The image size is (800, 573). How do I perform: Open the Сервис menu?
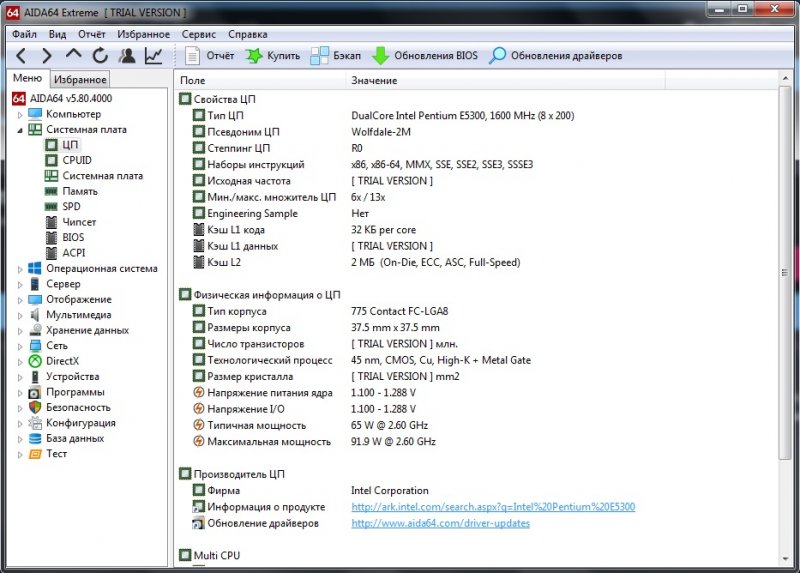[198, 34]
